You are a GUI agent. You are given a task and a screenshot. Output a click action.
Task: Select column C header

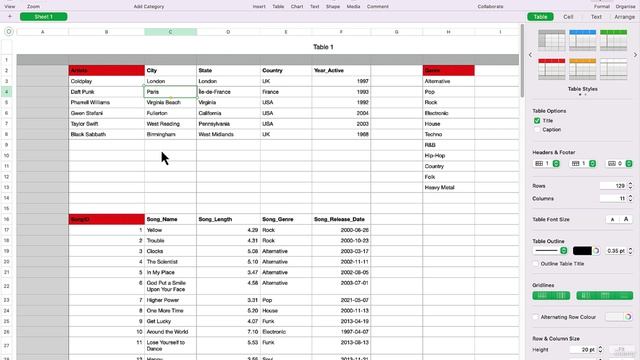pos(171,32)
